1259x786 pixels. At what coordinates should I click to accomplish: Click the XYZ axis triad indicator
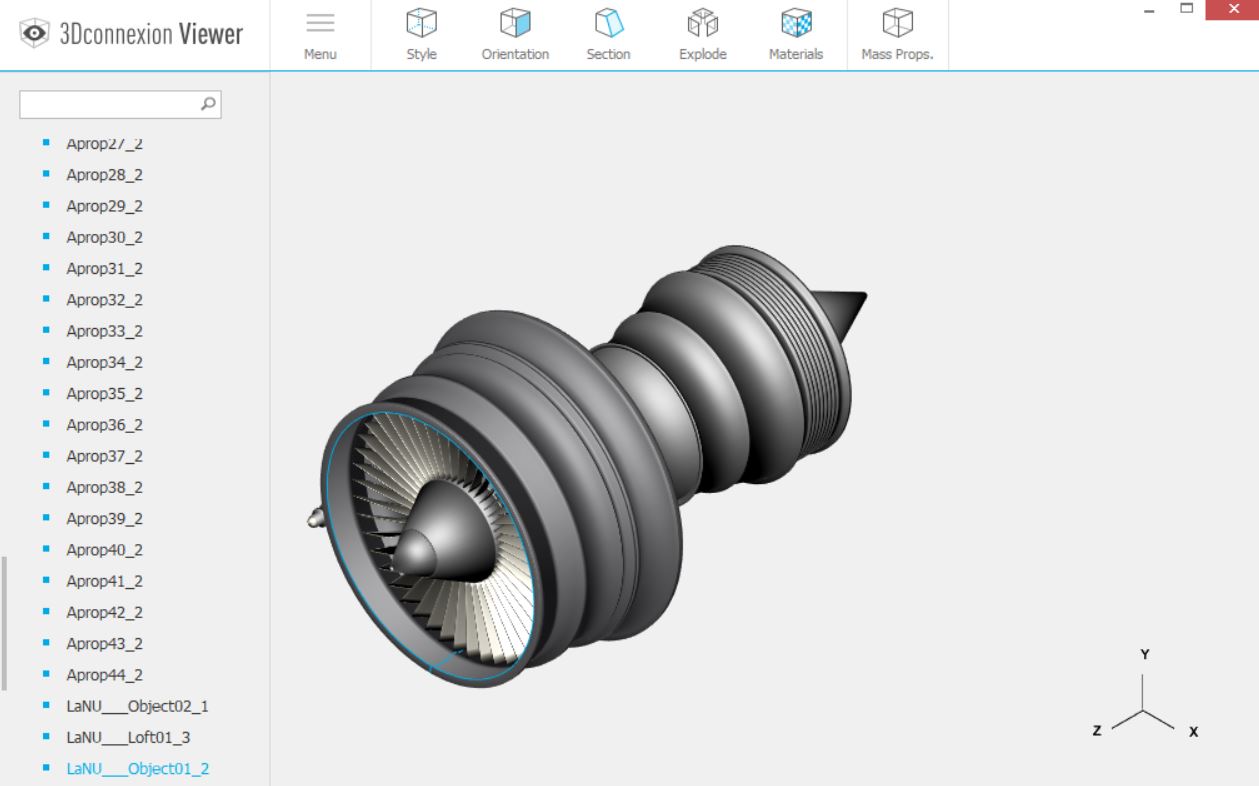pos(1144,695)
